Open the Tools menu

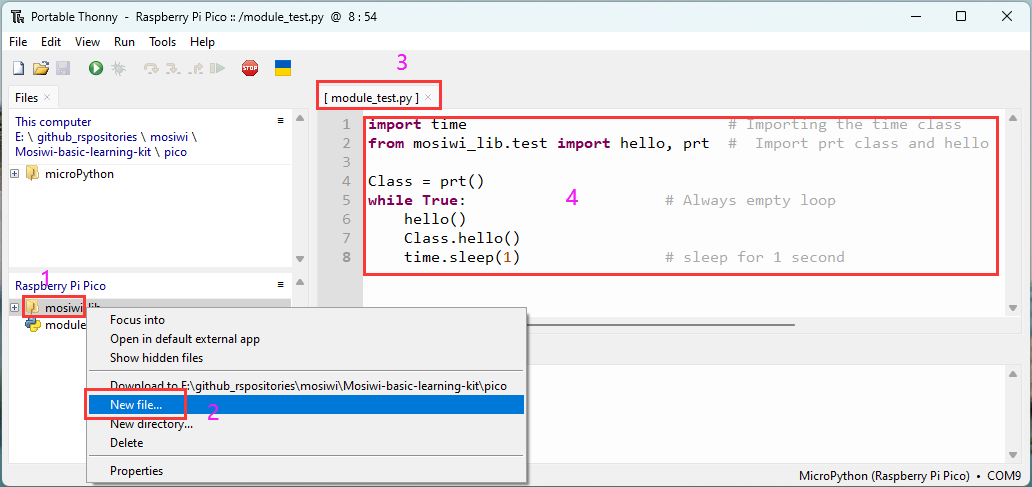tap(163, 41)
